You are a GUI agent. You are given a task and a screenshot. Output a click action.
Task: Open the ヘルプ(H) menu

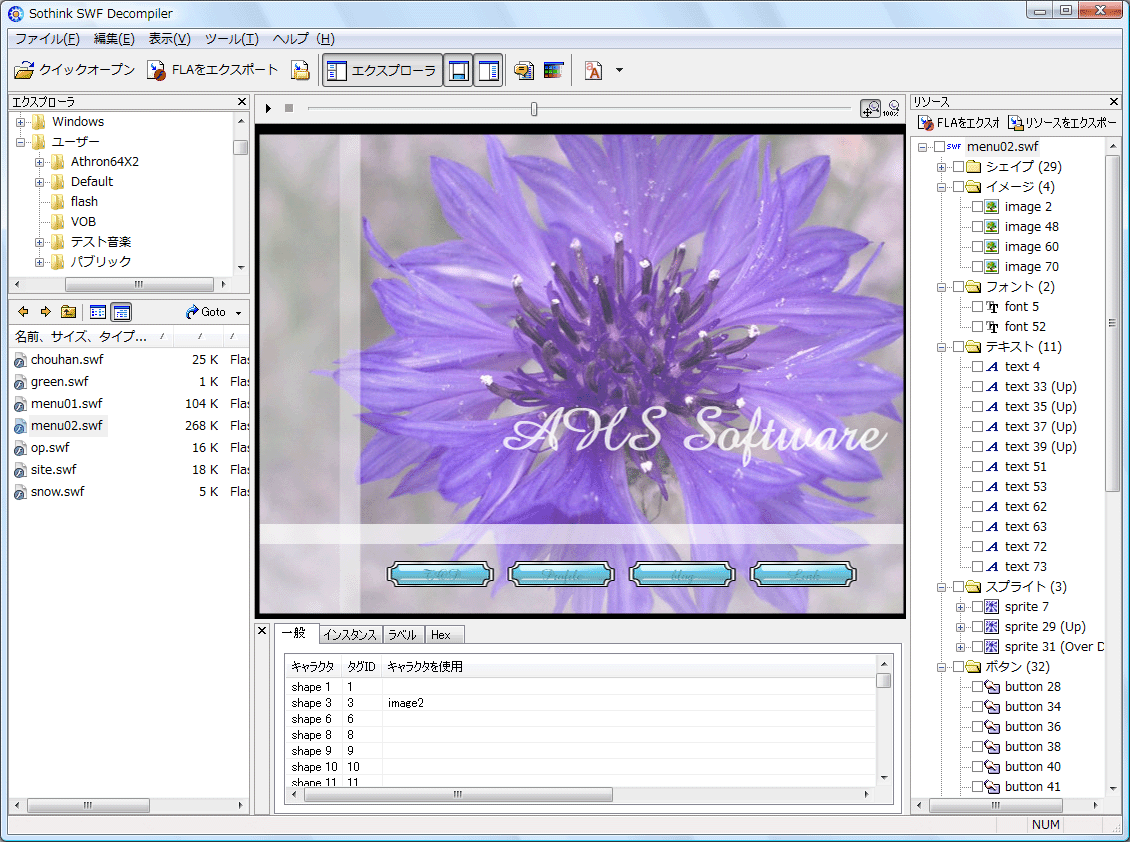pyautogui.click(x=303, y=39)
